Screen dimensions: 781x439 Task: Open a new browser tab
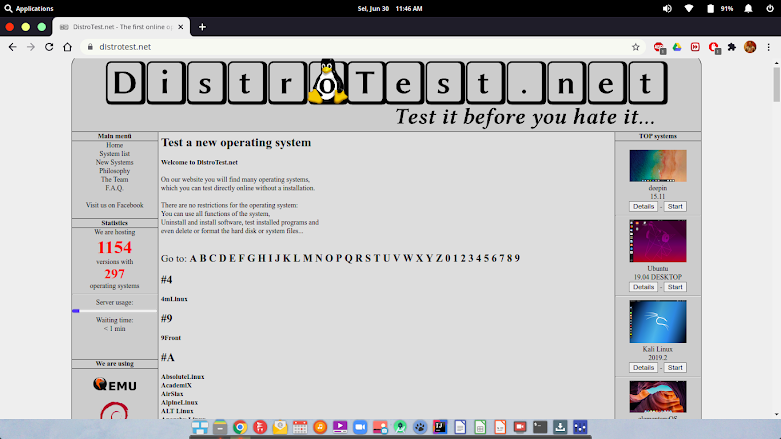point(202,27)
